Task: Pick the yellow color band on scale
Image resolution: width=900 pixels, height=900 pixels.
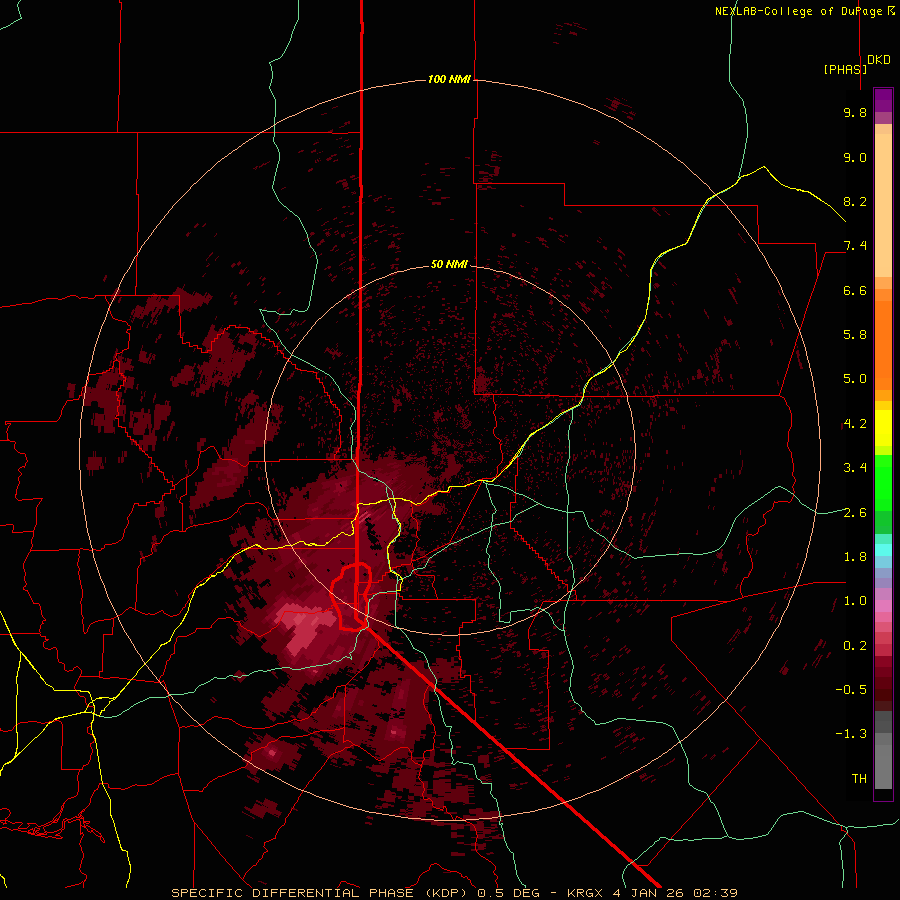Action: [883, 428]
